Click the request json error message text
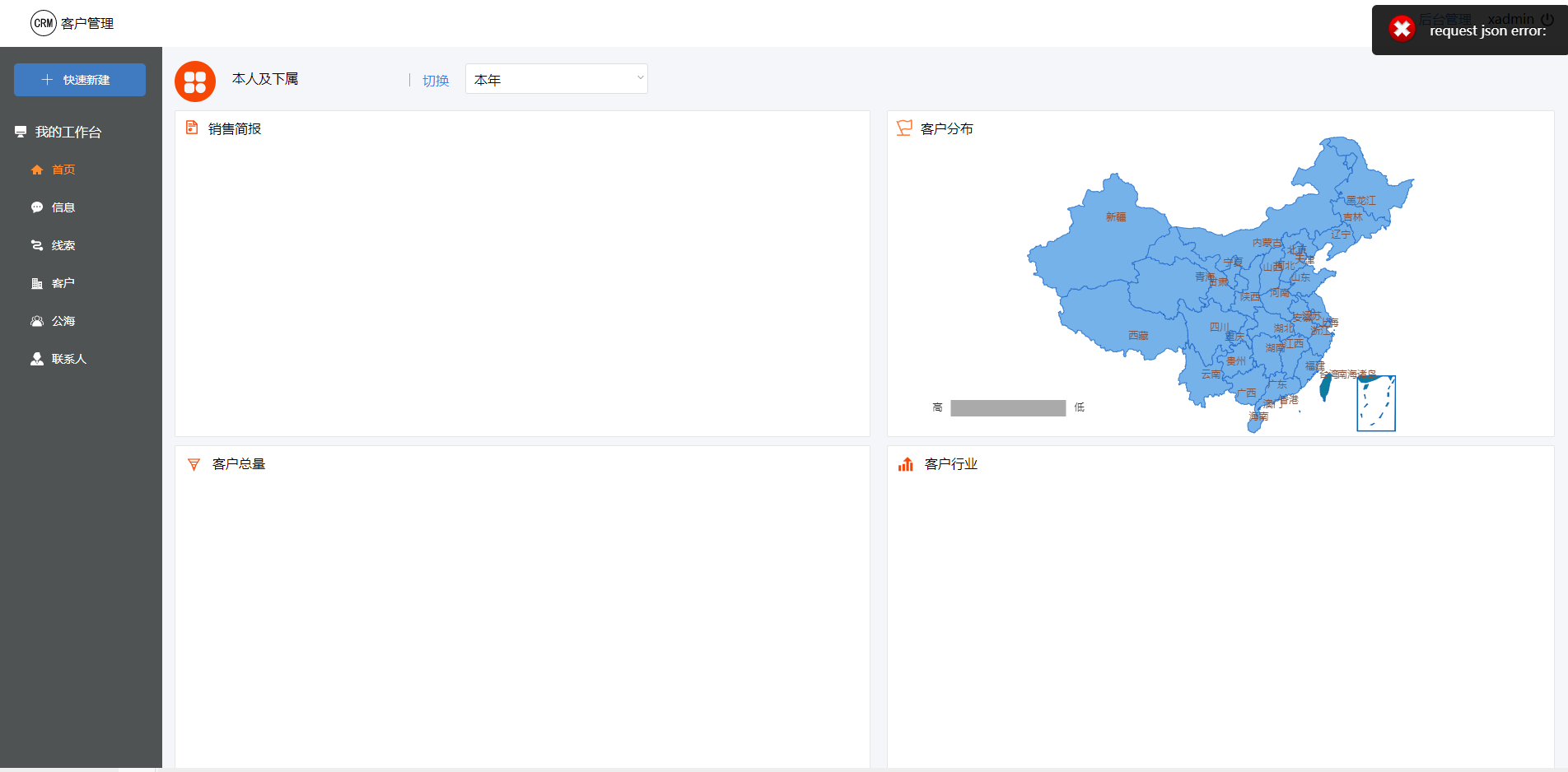Image resolution: width=1568 pixels, height=772 pixels. coord(1488,31)
